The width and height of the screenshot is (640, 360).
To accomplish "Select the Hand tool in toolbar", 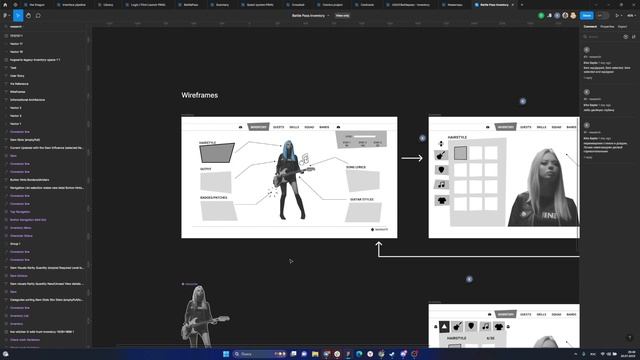I will tap(28, 16).
